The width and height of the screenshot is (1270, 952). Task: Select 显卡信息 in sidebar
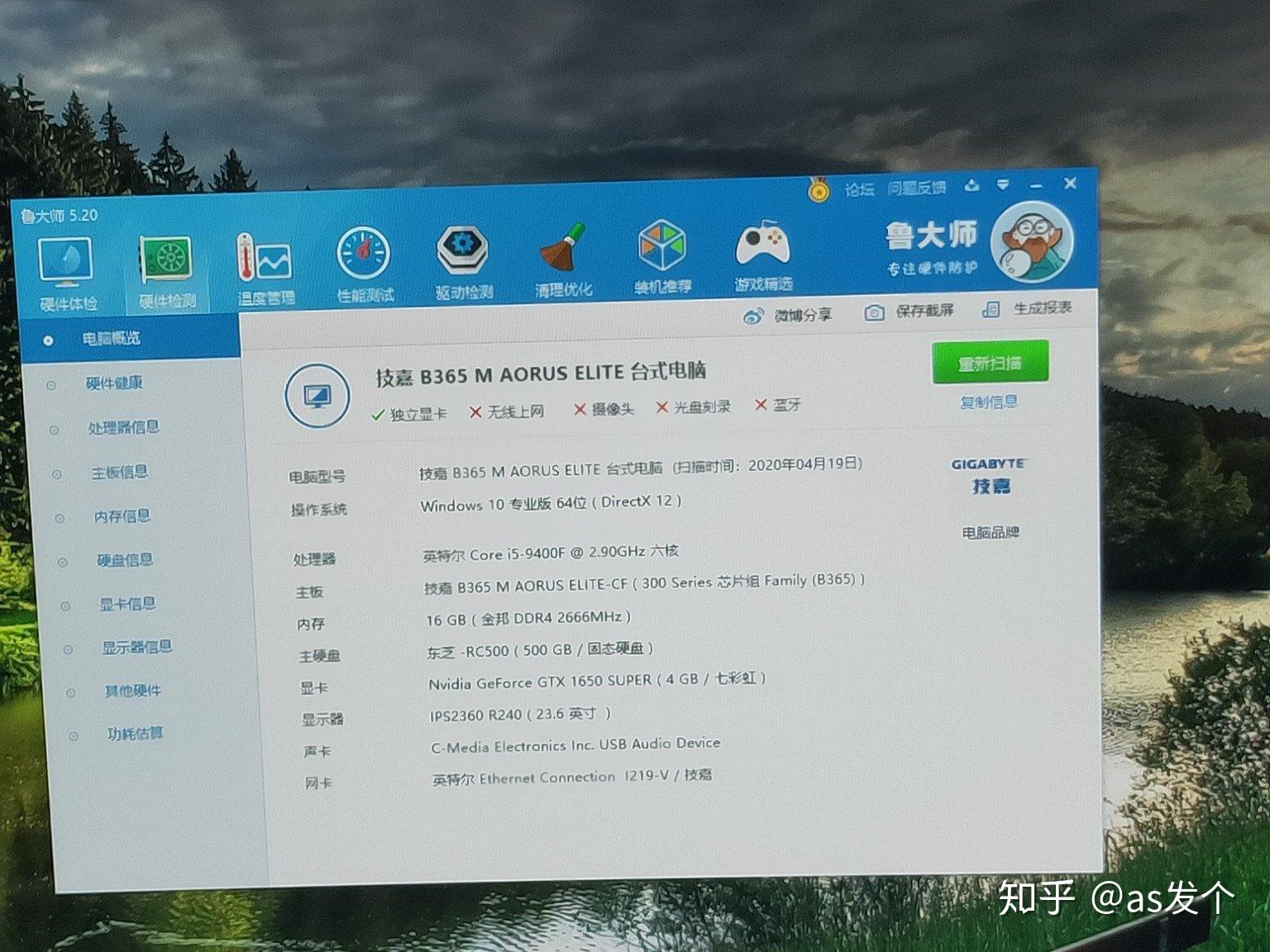tap(127, 604)
